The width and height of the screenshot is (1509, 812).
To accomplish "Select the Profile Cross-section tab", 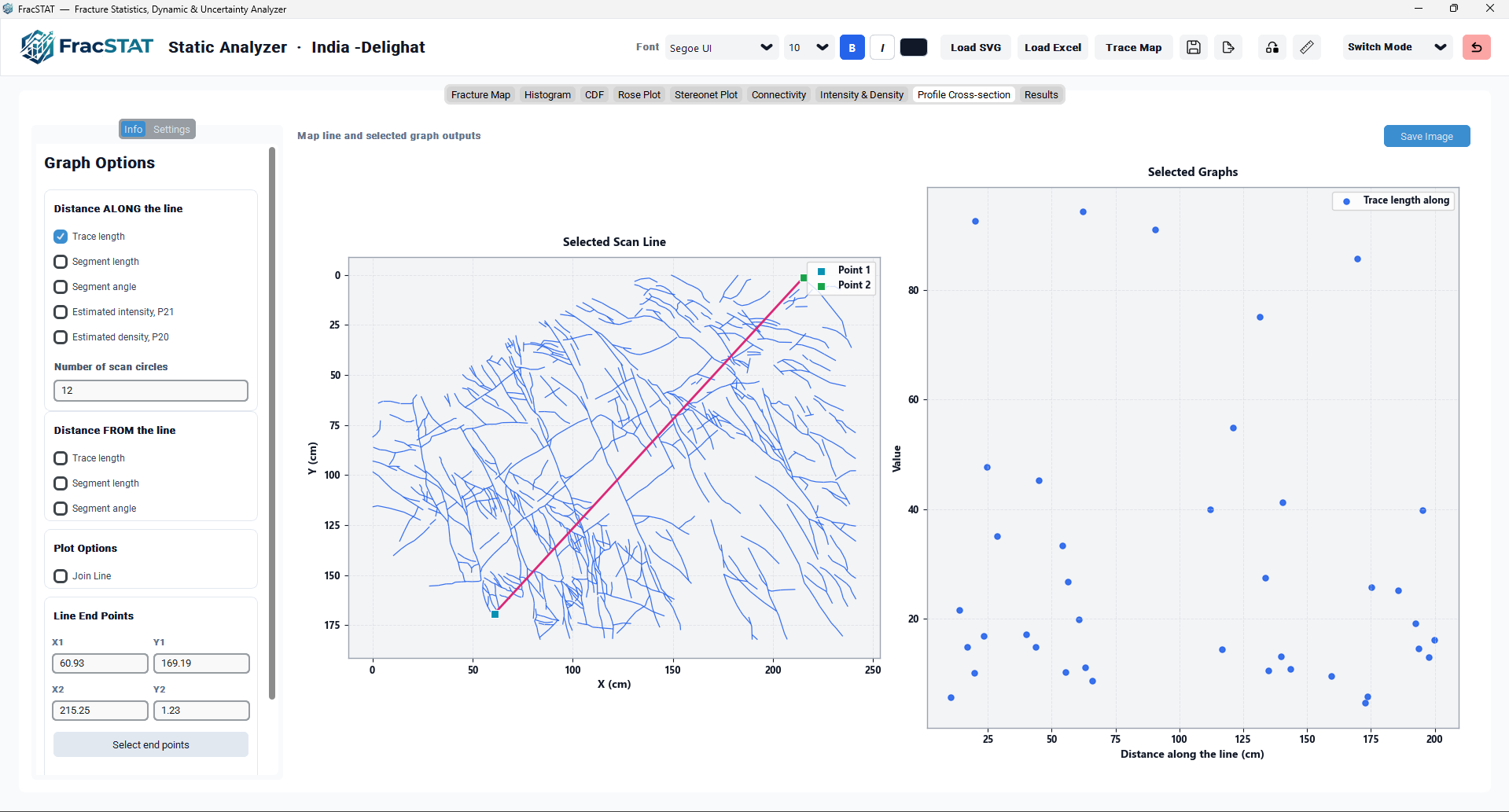I will [x=963, y=94].
